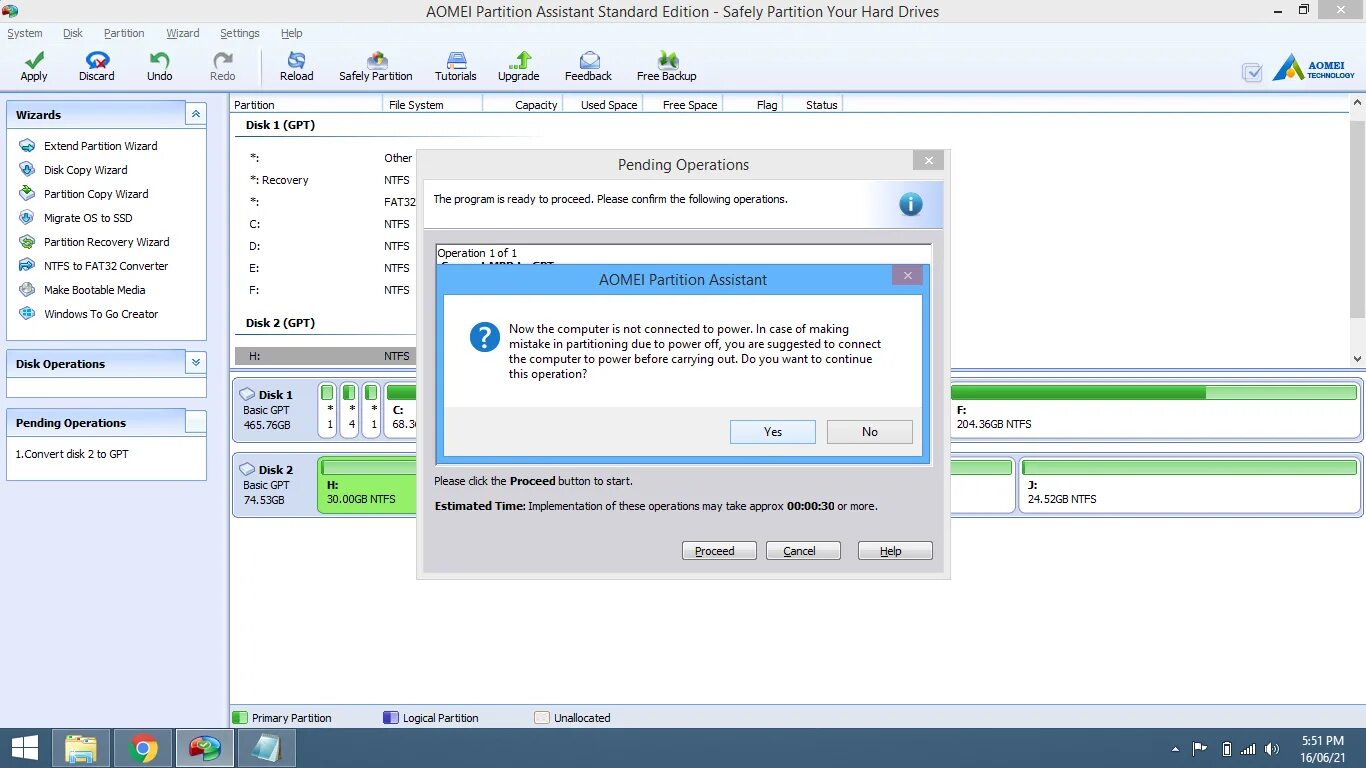Open the Settings menu
This screenshot has width=1366, height=768.
(240, 33)
